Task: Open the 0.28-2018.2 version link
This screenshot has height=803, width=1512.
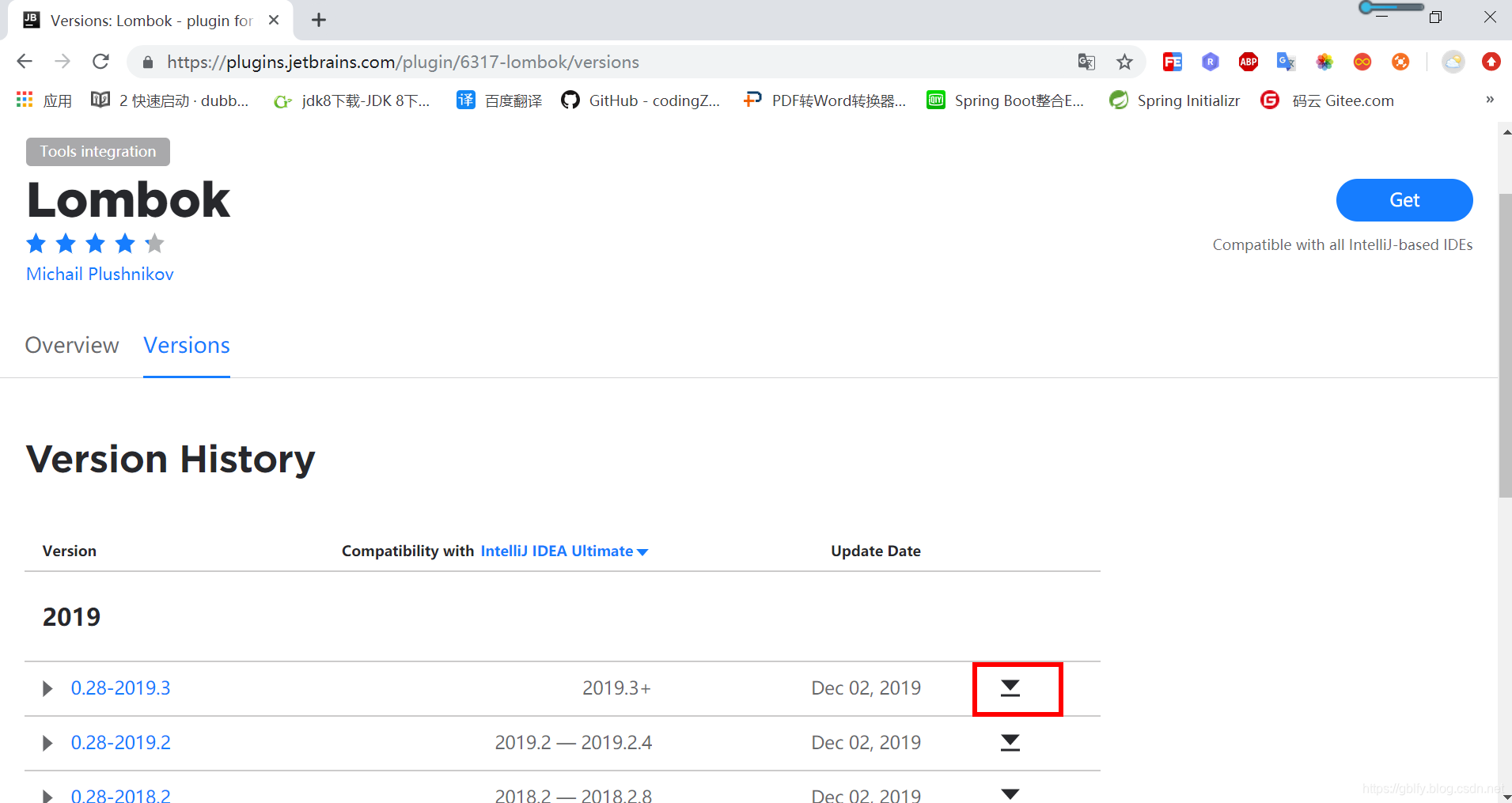Action: pyautogui.click(x=121, y=794)
